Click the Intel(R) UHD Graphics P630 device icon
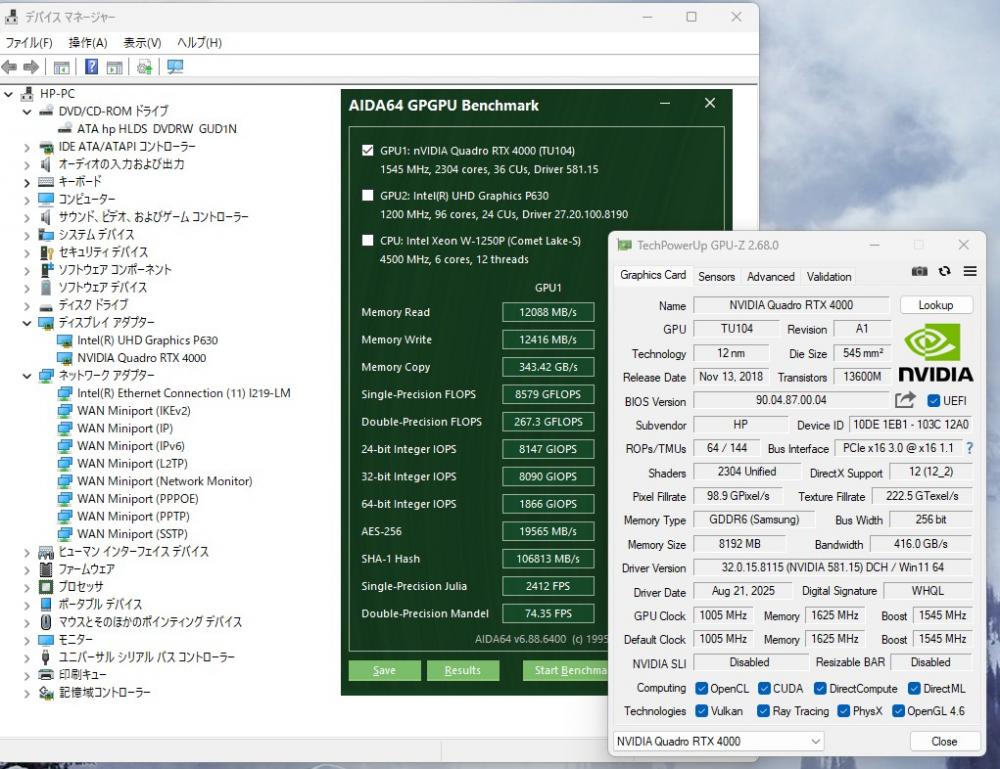Screen dimensions: 1000x769 (64, 340)
